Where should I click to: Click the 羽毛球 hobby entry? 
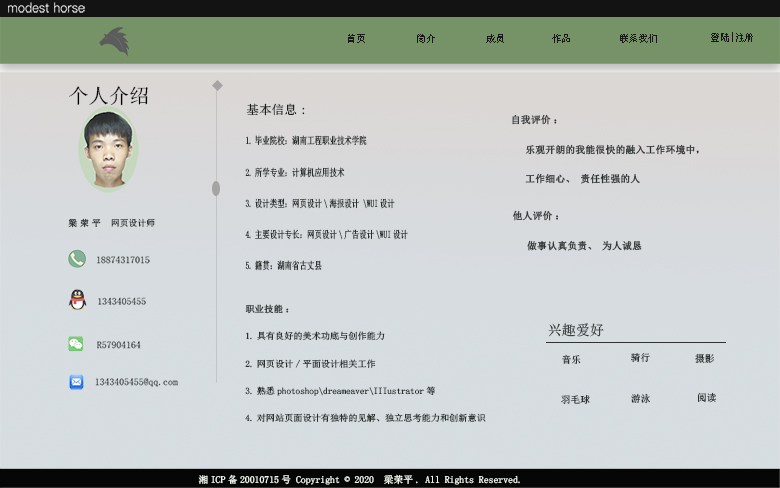tap(575, 399)
